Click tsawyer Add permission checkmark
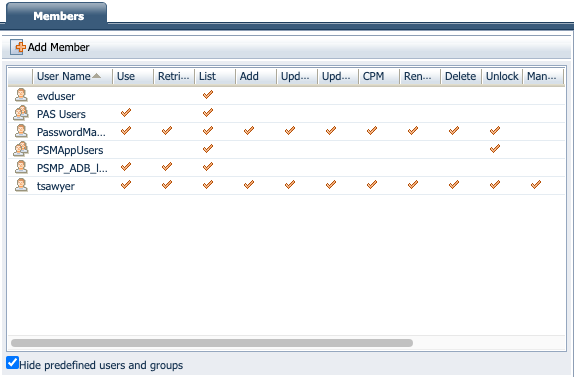This screenshot has width=580, height=377. point(249,184)
